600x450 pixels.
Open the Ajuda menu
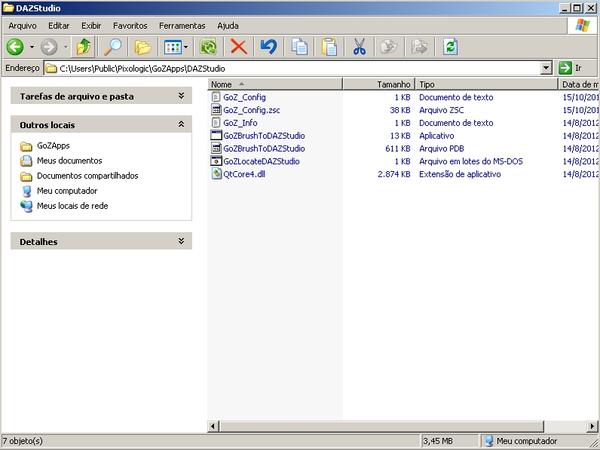(x=228, y=26)
